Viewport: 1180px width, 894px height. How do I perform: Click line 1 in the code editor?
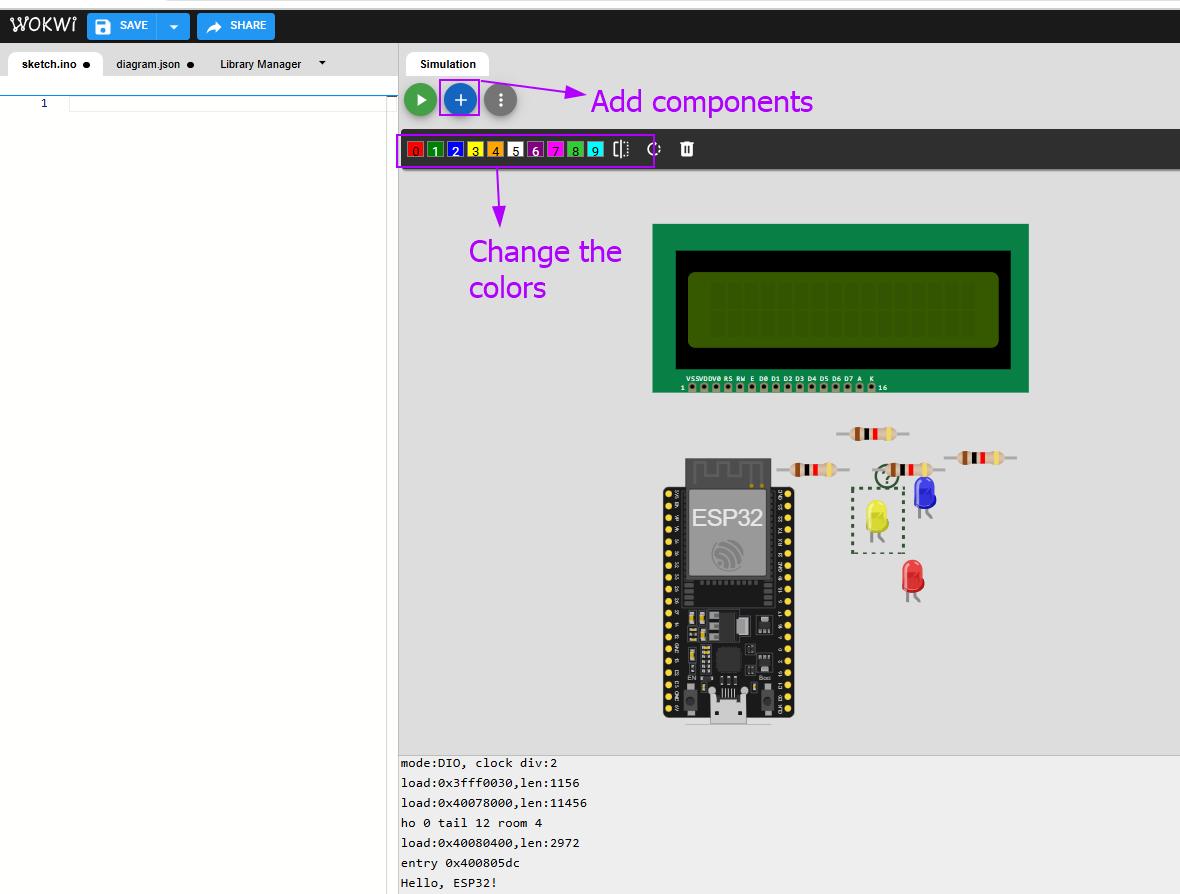pyautogui.click(x=233, y=103)
